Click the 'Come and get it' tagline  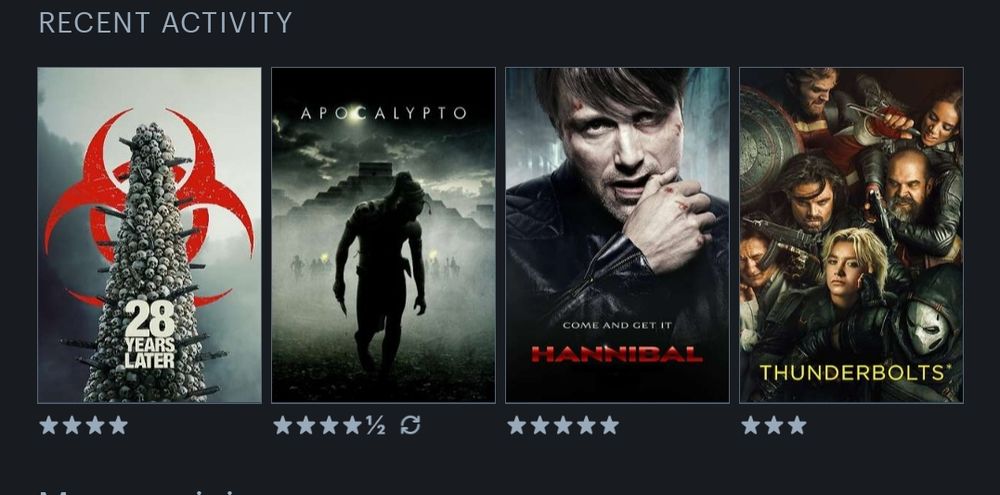[x=617, y=325]
